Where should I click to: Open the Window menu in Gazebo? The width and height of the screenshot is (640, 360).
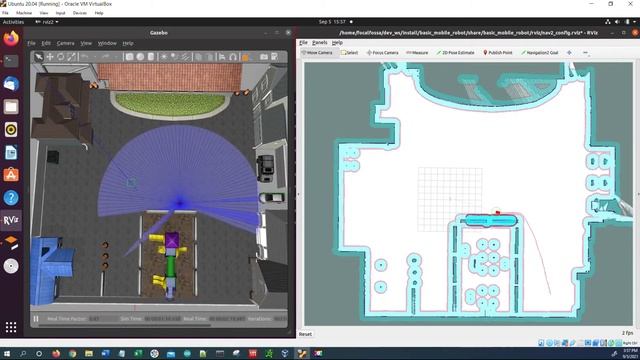pyautogui.click(x=107, y=43)
